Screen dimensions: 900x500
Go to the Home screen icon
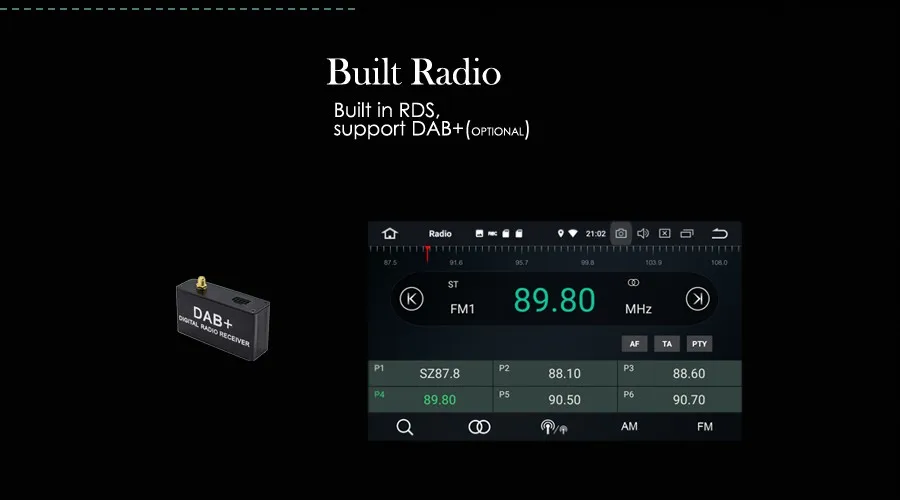(390, 233)
